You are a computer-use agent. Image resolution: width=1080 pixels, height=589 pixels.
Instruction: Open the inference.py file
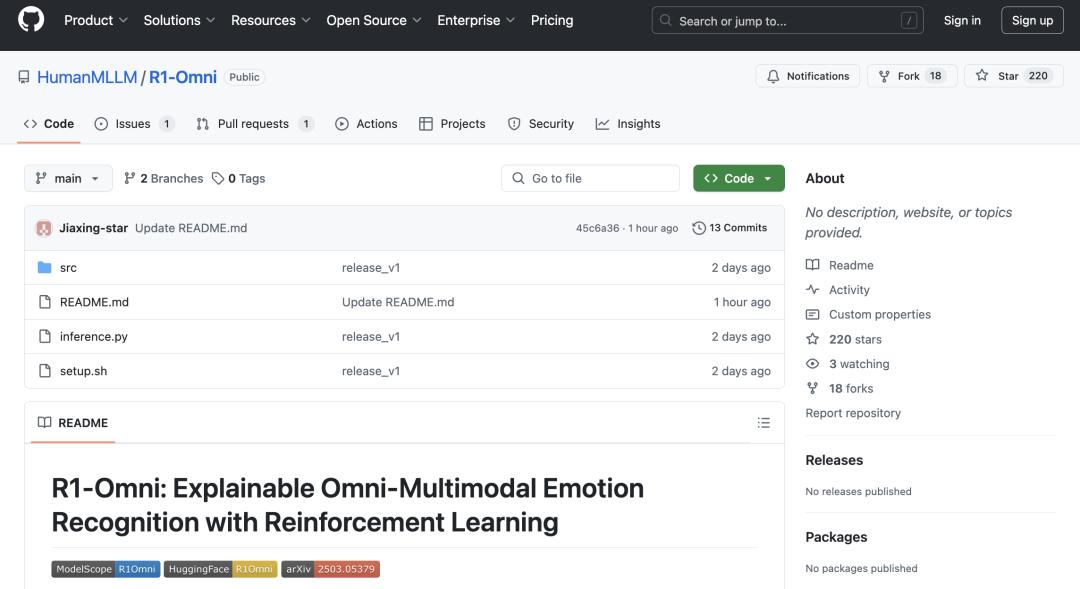click(94, 337)
